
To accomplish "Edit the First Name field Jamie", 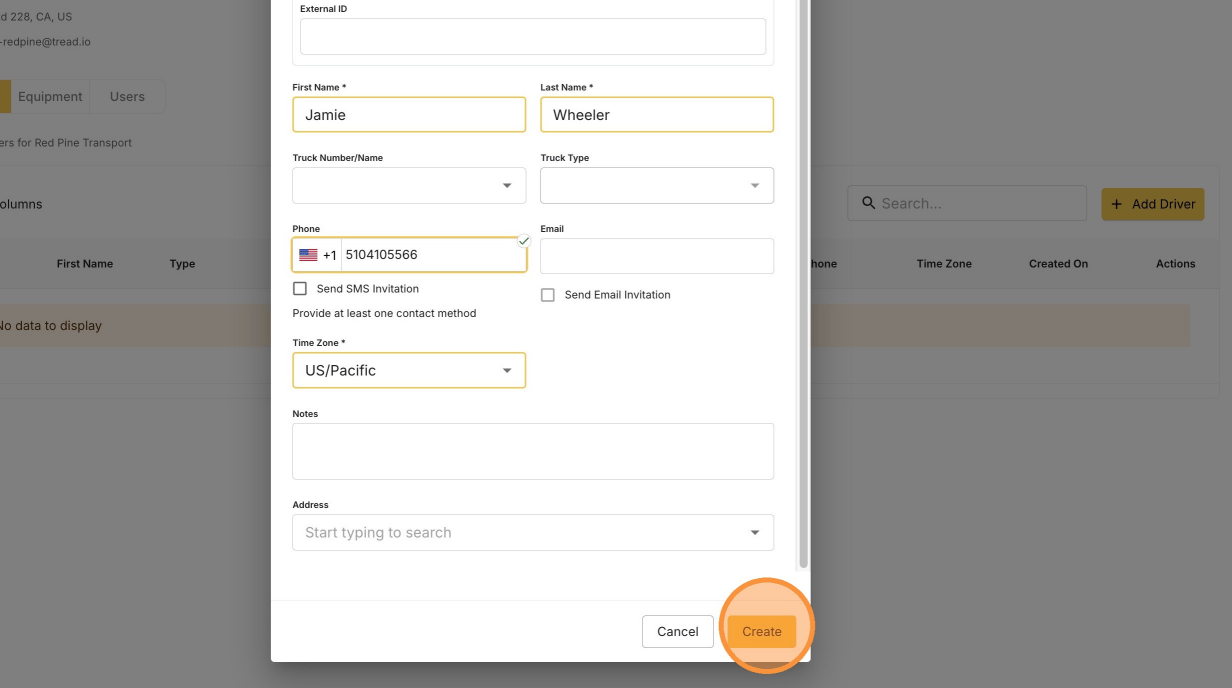I will click(409, 115).
